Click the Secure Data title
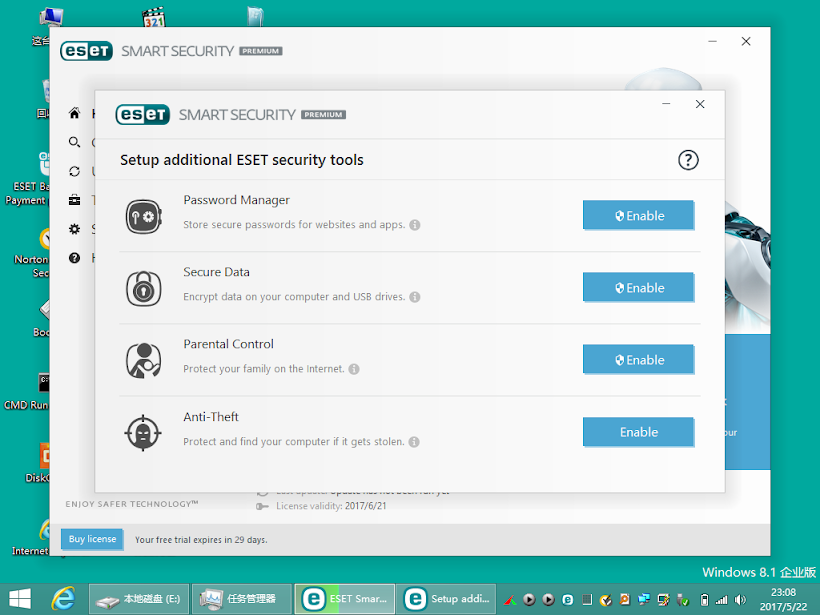This screenshot has width=820, height=615. point(217,272)
